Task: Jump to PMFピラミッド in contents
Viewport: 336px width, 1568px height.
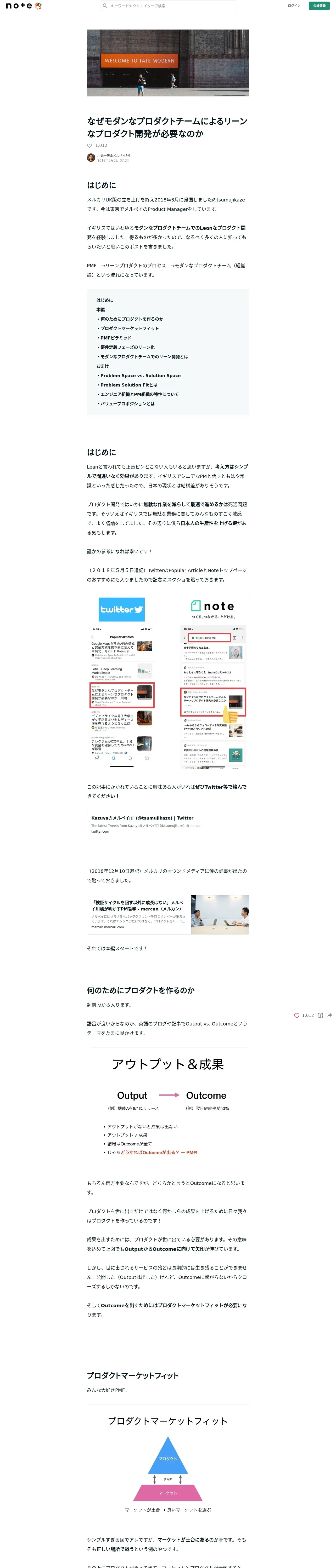Action: [x=115, y=338]
